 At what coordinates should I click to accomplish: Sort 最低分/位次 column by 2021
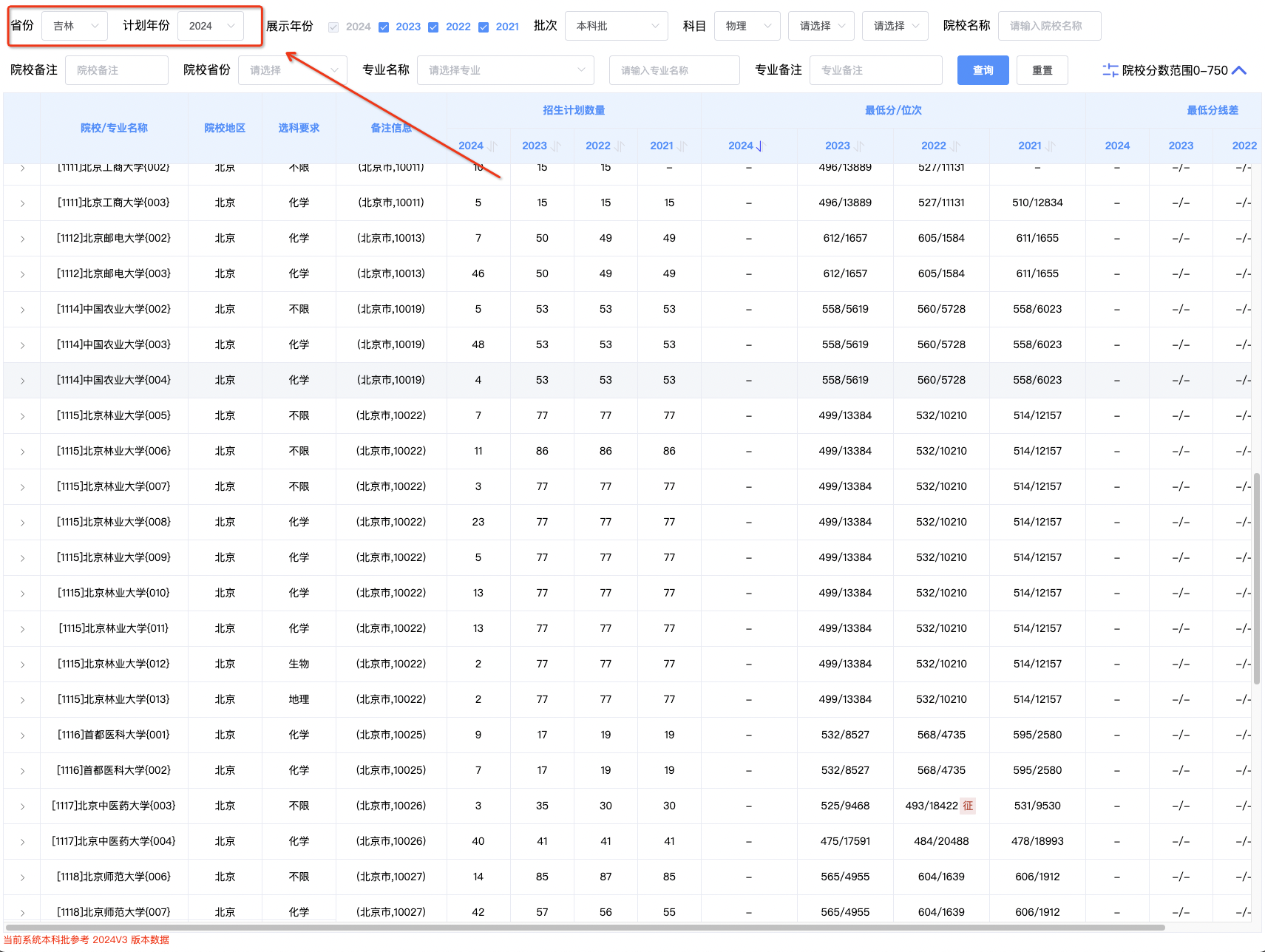pyautogui.click(x=1051, y=146)
